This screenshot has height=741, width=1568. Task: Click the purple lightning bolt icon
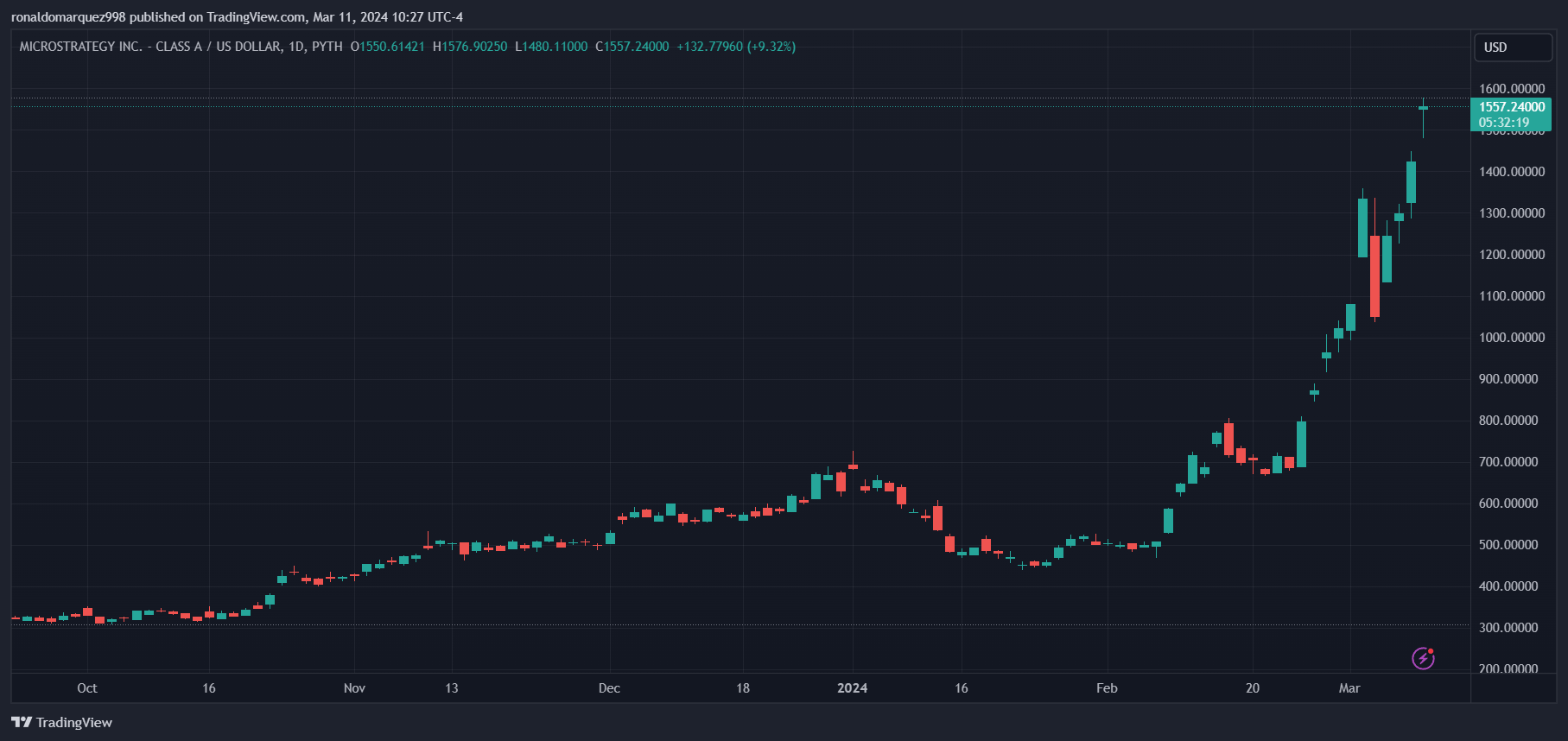click(x=1423, y=658)
